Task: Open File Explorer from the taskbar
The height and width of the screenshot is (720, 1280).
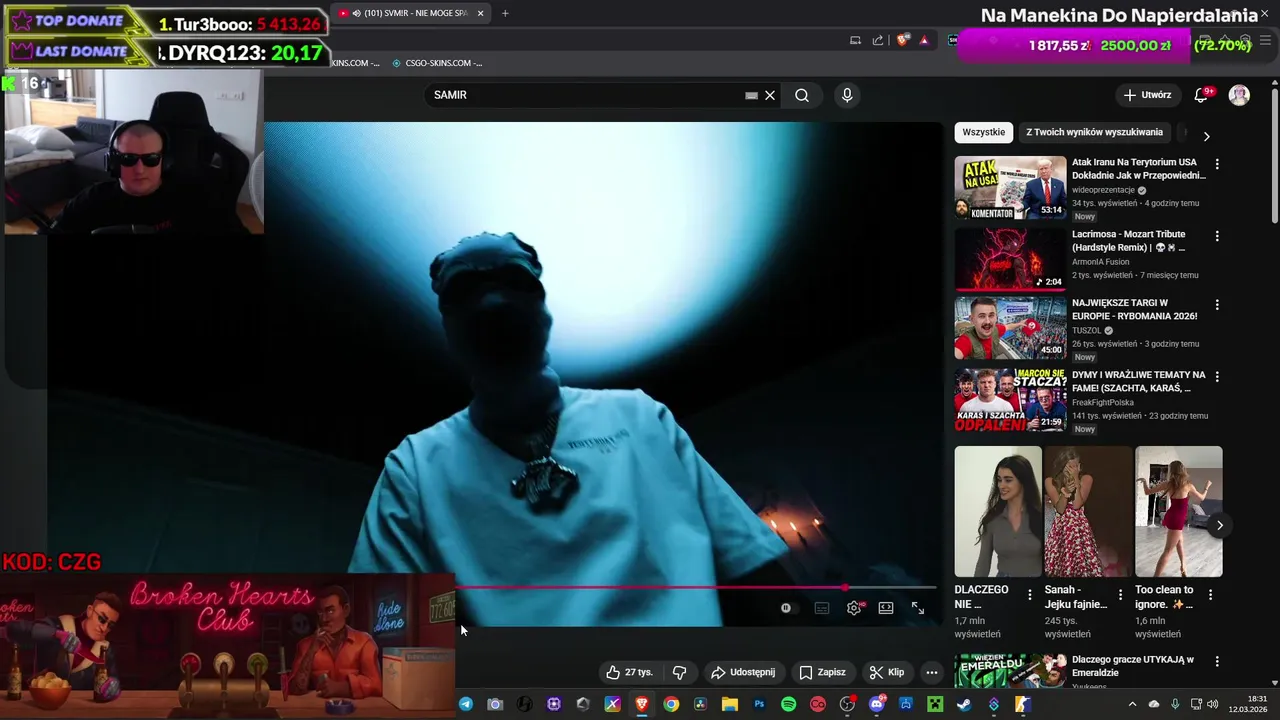Action: (730, 704)
